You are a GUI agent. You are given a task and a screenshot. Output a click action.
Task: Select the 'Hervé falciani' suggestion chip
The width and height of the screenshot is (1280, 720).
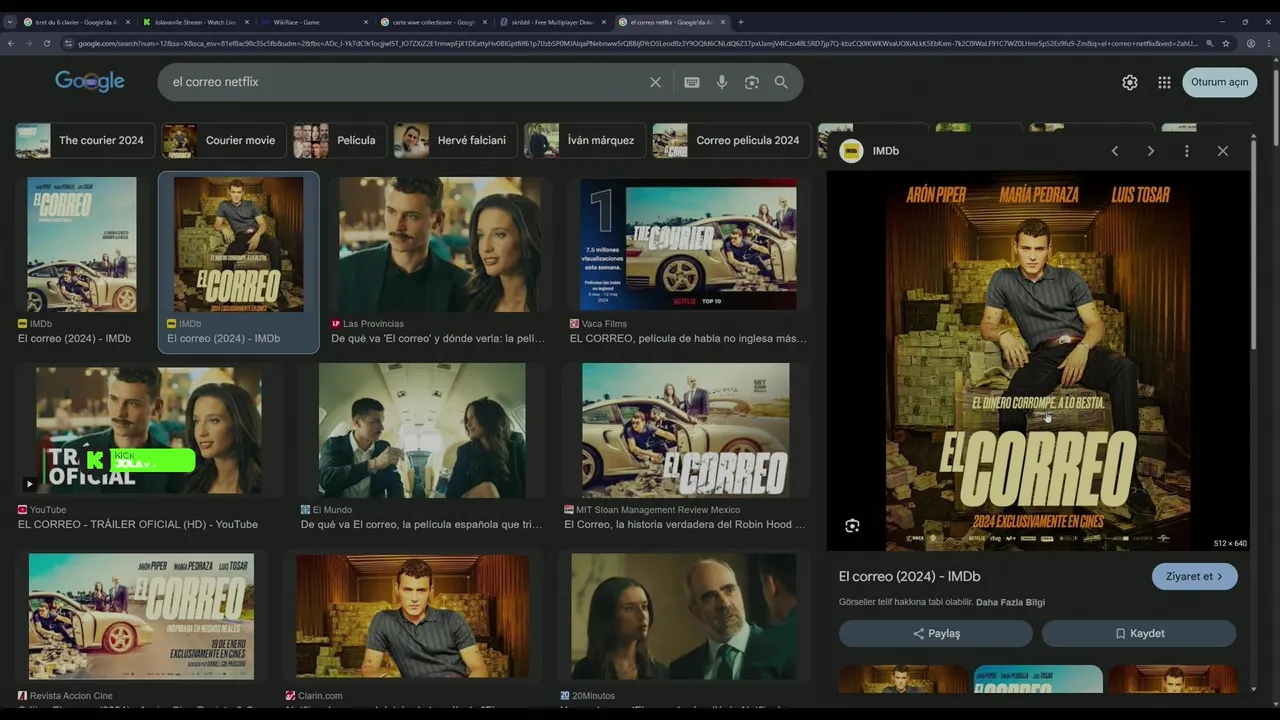[x=455, y=140]
